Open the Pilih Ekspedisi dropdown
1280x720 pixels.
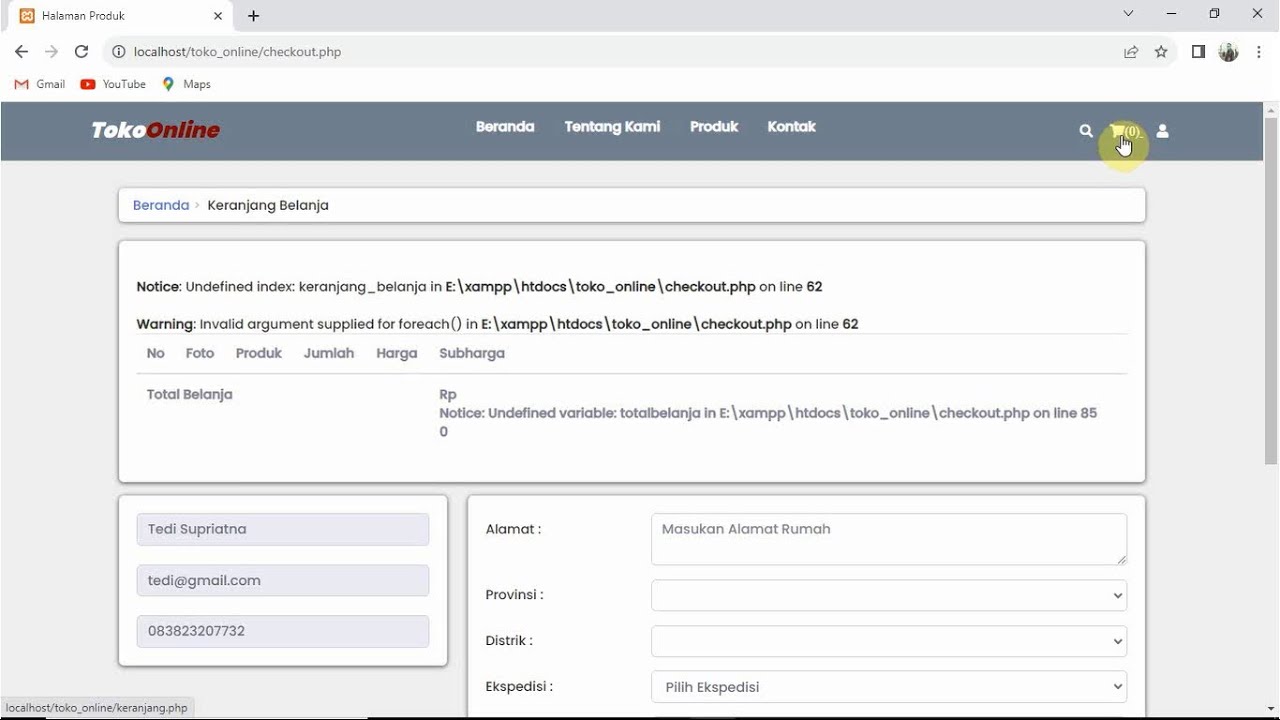[x=889, y=687]
